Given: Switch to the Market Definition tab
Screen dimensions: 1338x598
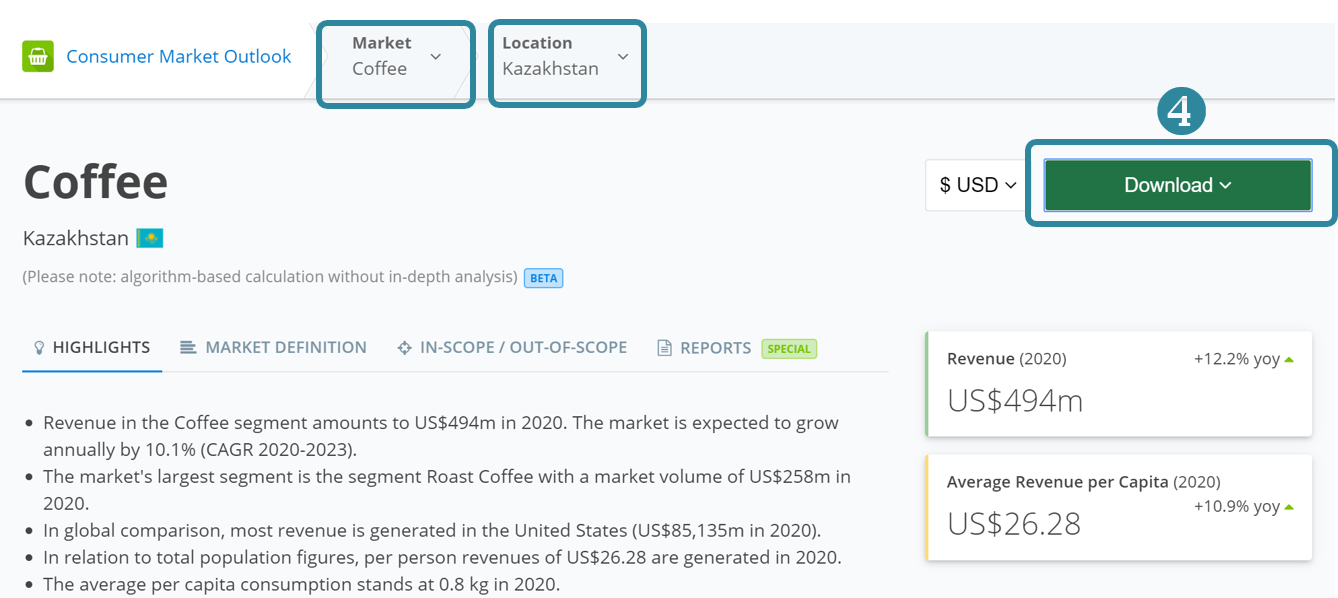Looking at the screenshot, I should pyautogui.click(x=285, y=348).
